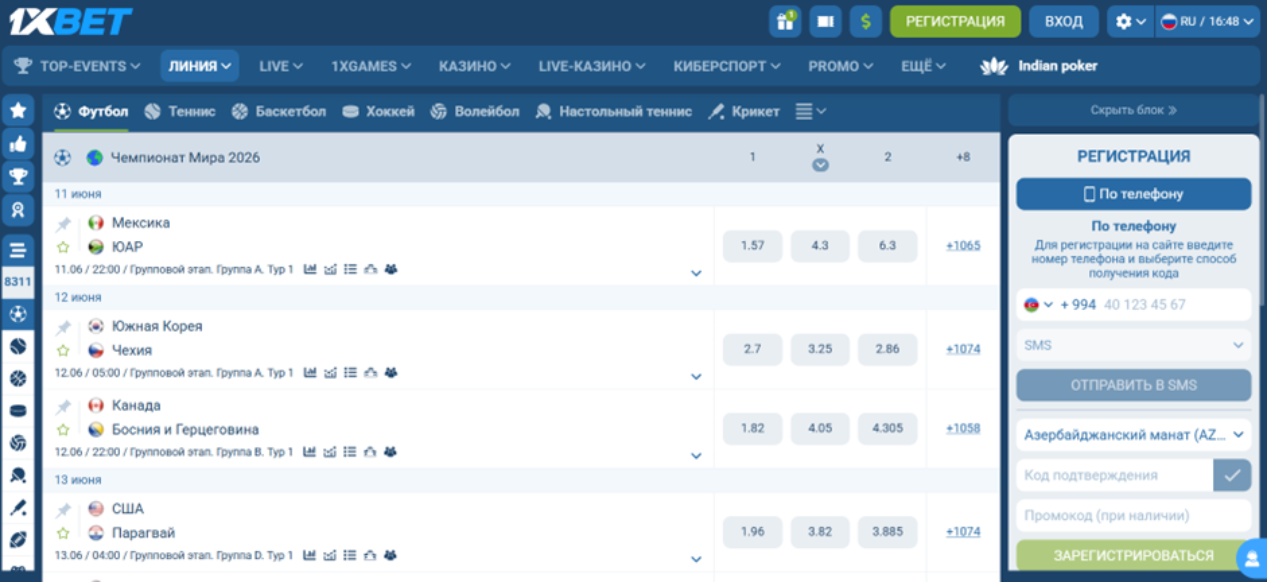Select the tennis ball icon in left sidebar
The width and height of the screenshot is (1267, 582).
tap(17, 346)
